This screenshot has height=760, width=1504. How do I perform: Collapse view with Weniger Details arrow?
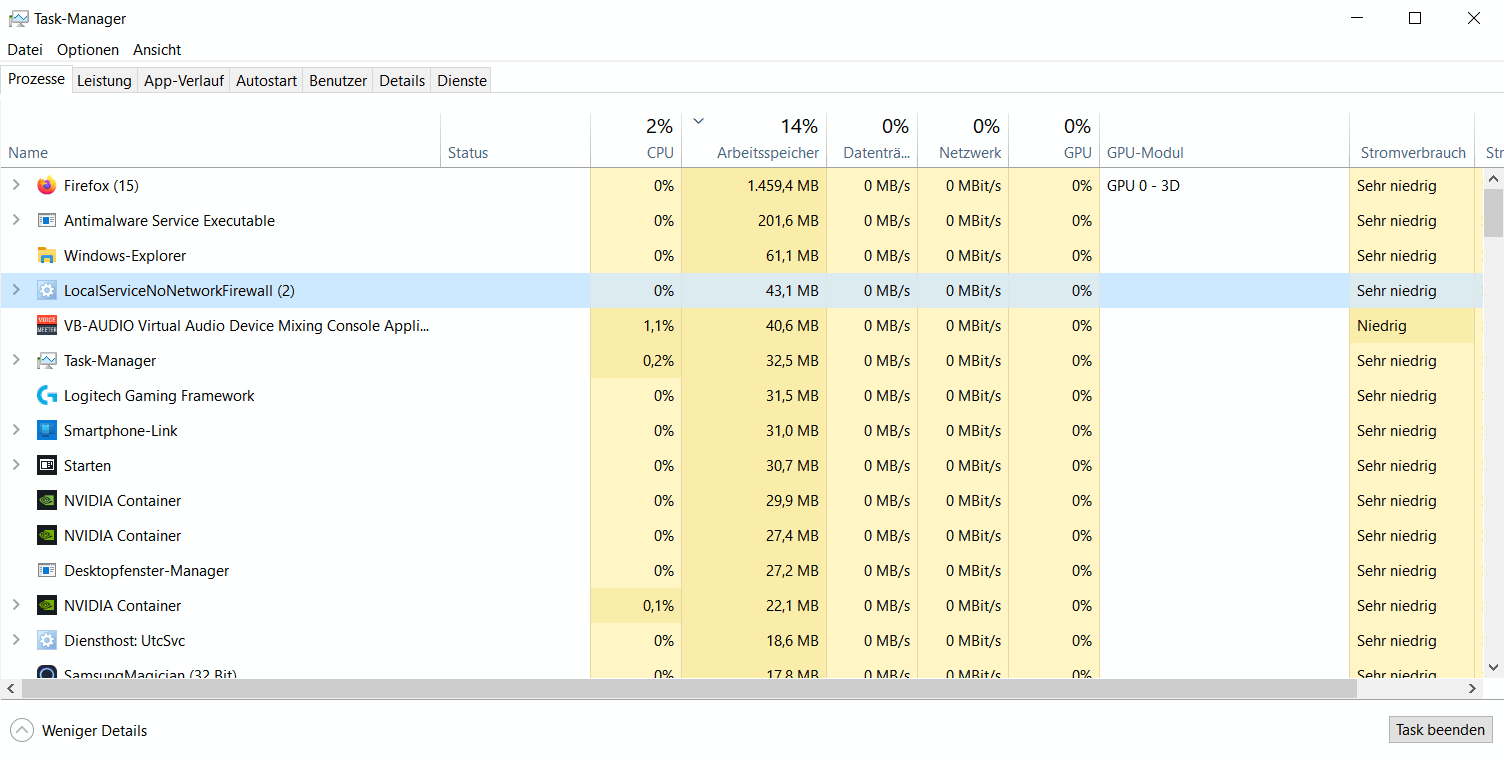tap(22, 731)
